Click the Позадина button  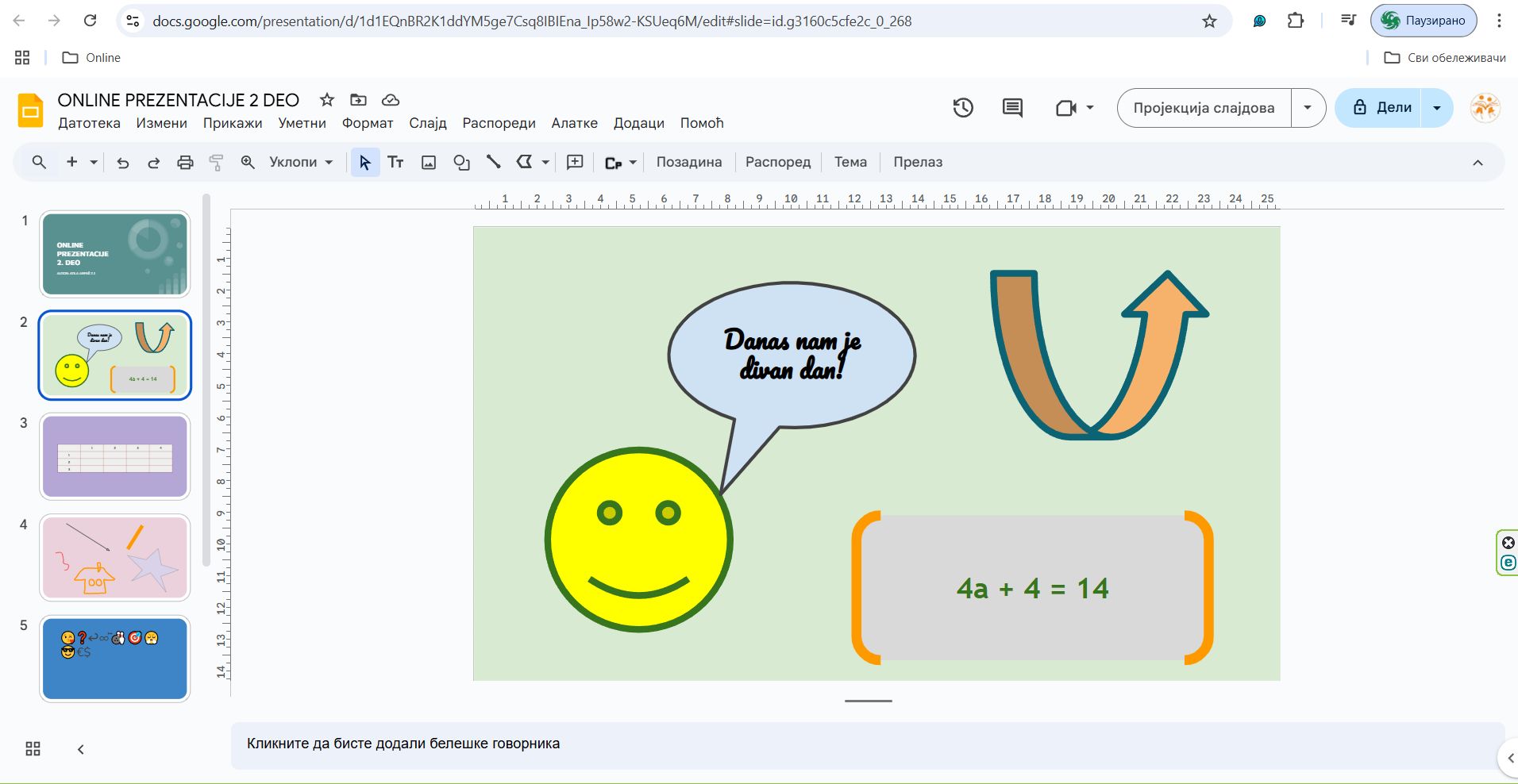688,163
